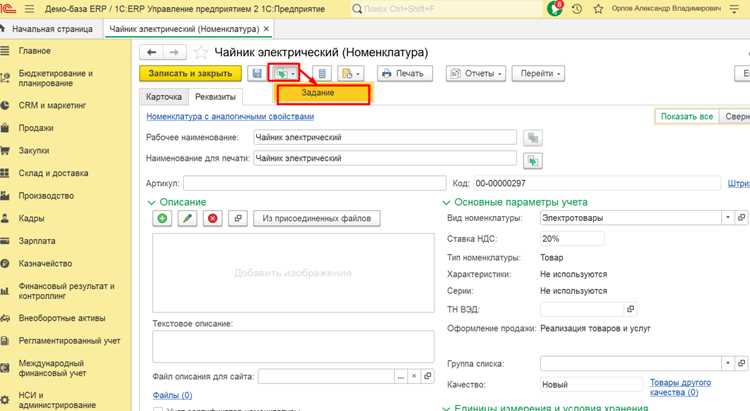Open the Перейти dropdown button
750x411 pixels.
pyautogui.click(x=539, y=74)
